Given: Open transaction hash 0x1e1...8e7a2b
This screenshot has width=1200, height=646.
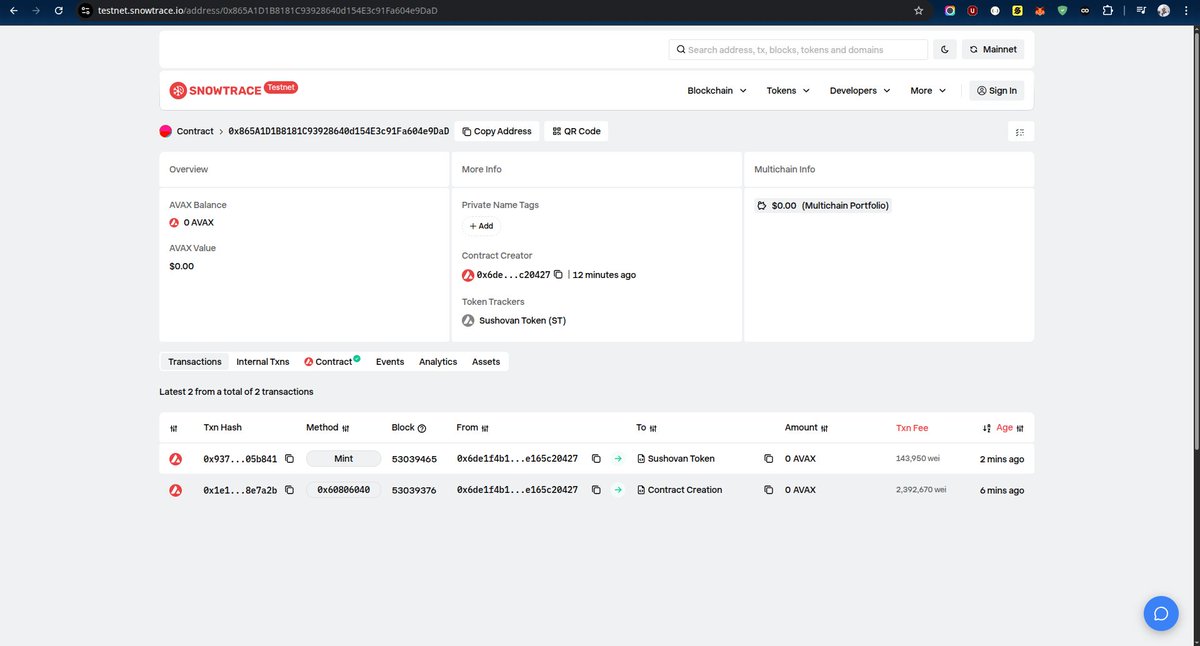Looking at the screenshot, I should (240, 490).
